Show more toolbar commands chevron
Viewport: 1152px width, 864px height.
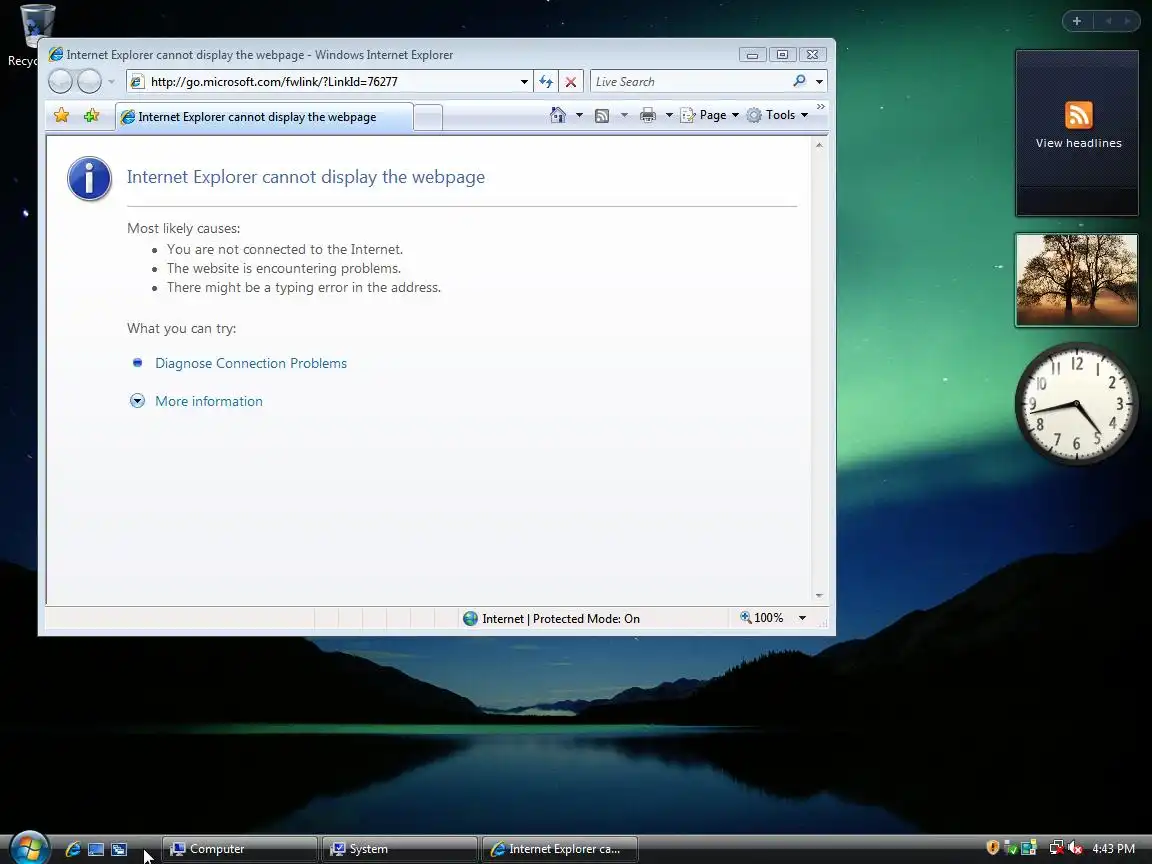pos(821,107)
